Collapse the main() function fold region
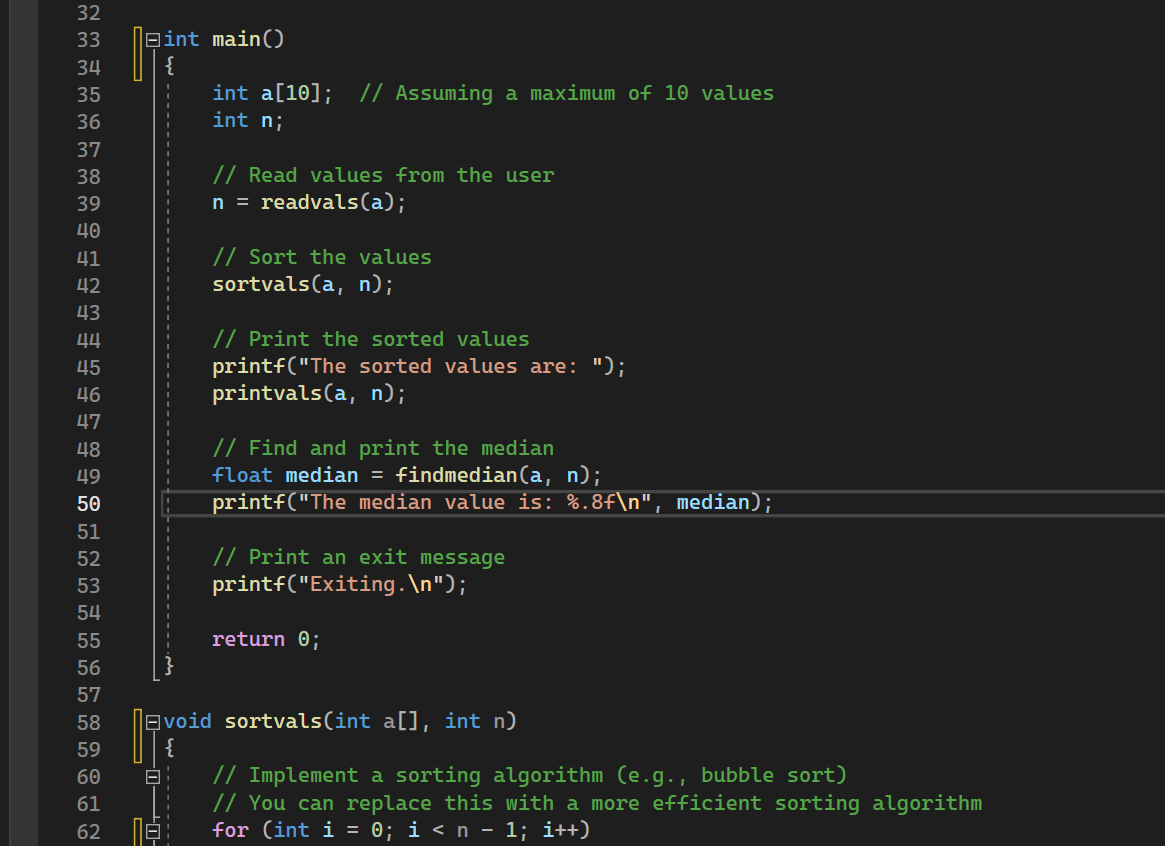 (x=152, y=39)
